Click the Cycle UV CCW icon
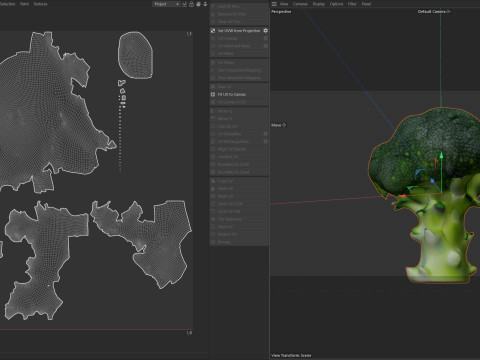The height and width of the screenshot is (360, 480). coord(213,204)
